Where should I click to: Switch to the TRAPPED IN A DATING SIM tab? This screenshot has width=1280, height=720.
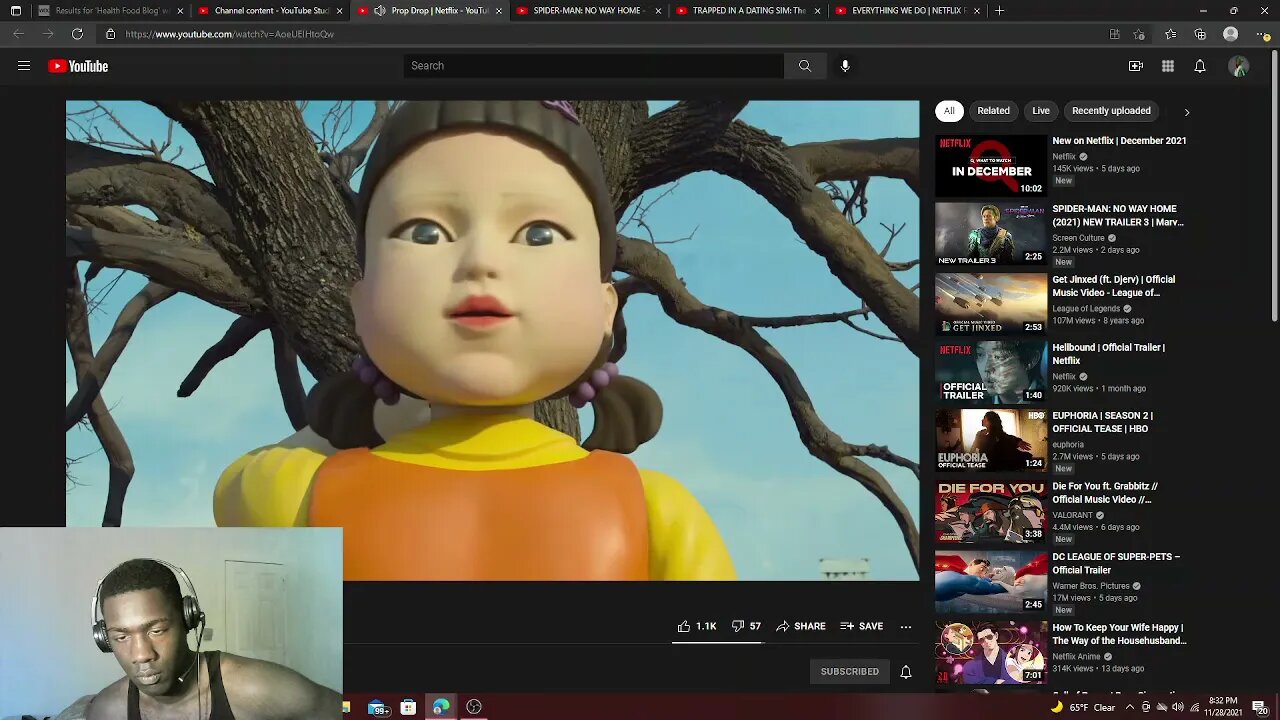[x=748, y=11]
